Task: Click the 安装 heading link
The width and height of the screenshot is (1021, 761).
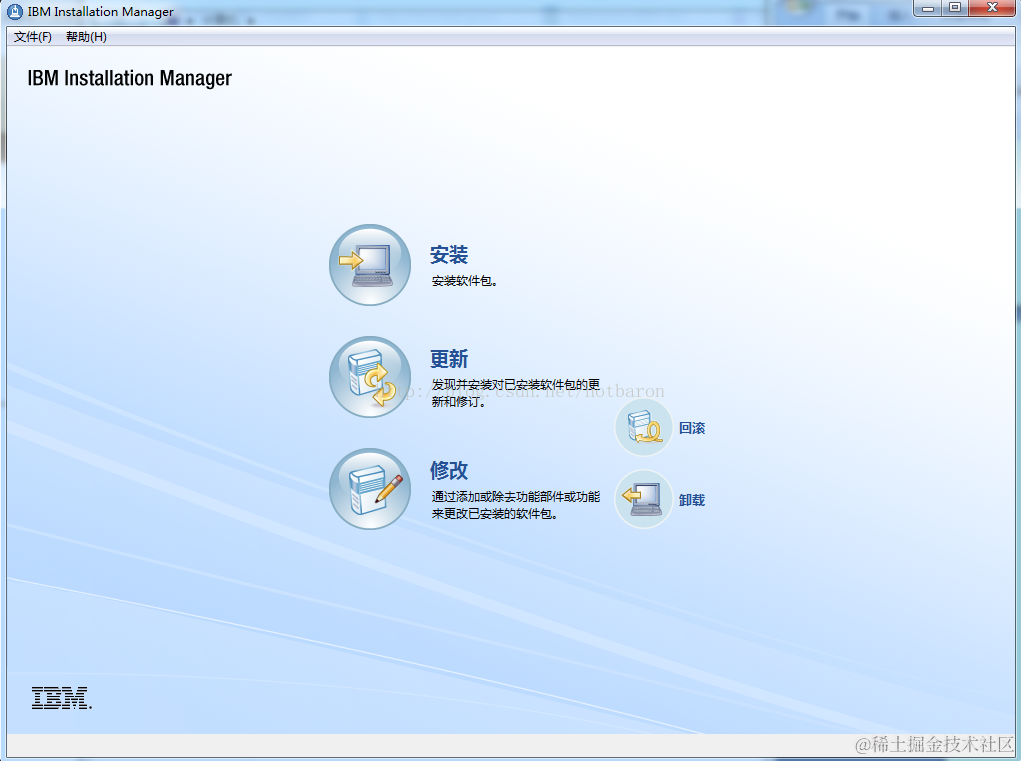Action: point(449,255)
